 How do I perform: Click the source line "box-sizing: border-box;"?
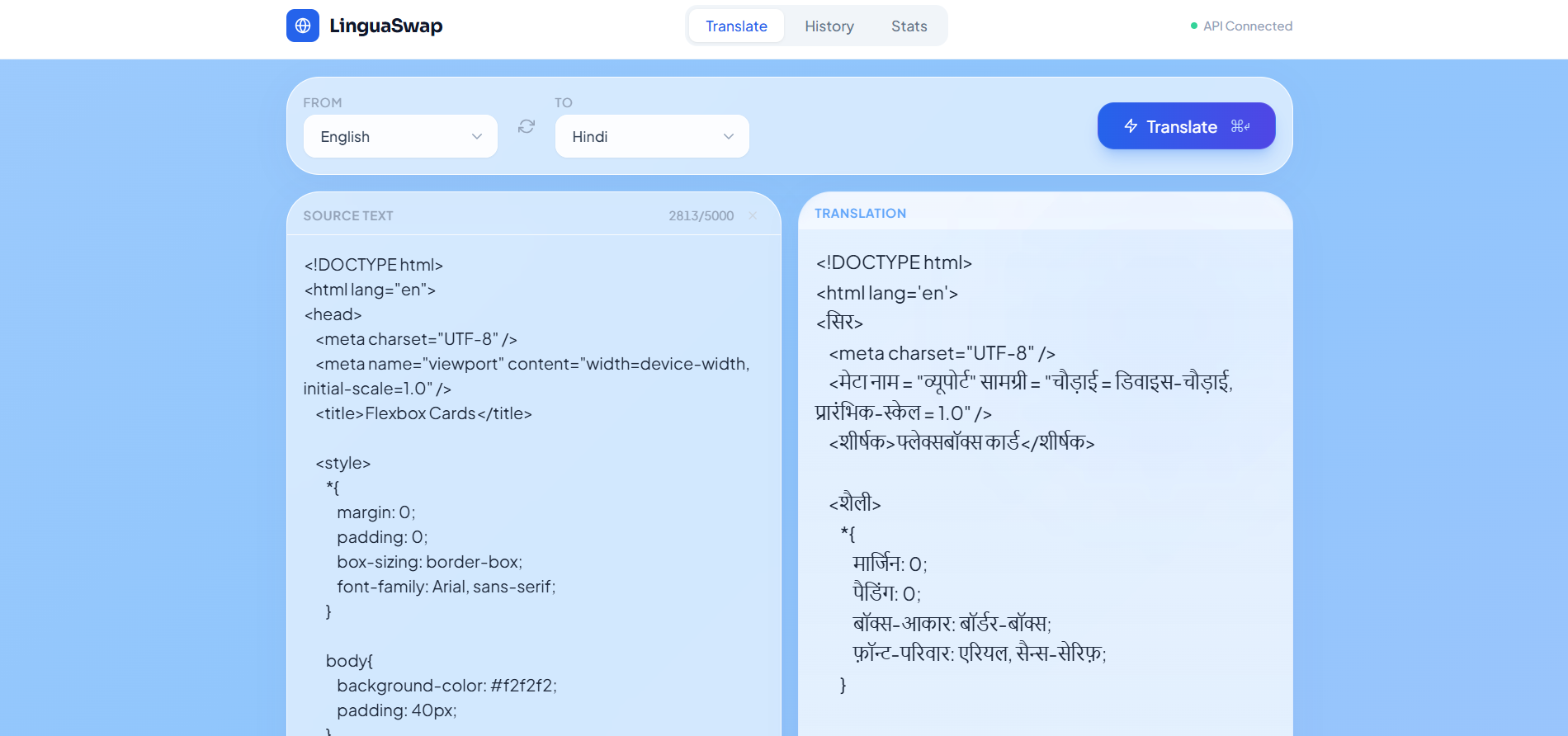point(429,562)
